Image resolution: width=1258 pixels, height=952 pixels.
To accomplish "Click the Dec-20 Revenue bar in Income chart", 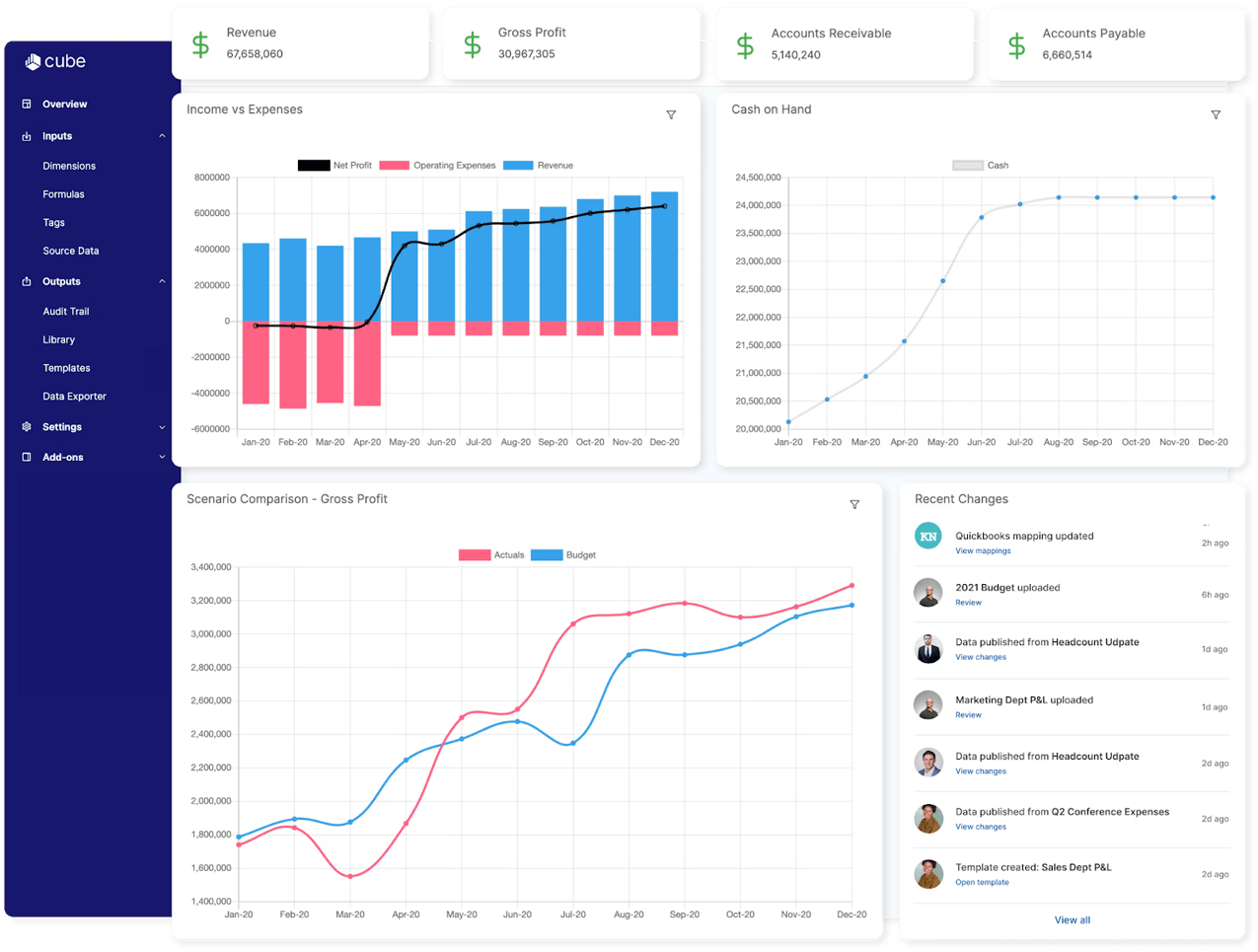I will coord(664,256).
